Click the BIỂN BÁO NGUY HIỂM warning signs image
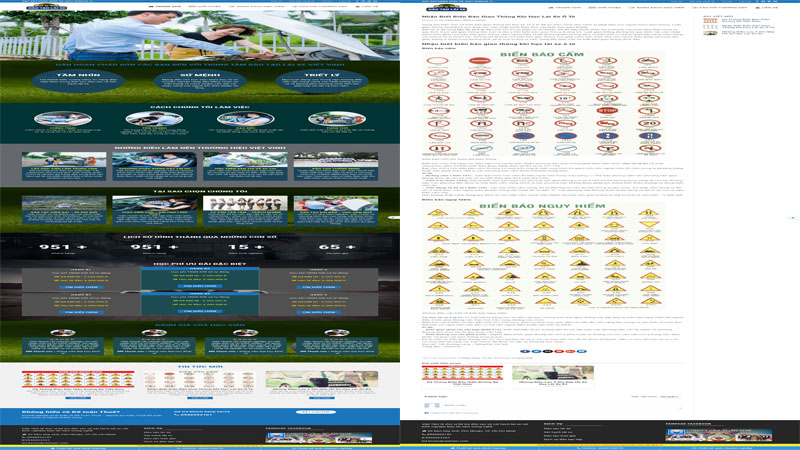This screenshot has height=450, width=800. (543, 256)
